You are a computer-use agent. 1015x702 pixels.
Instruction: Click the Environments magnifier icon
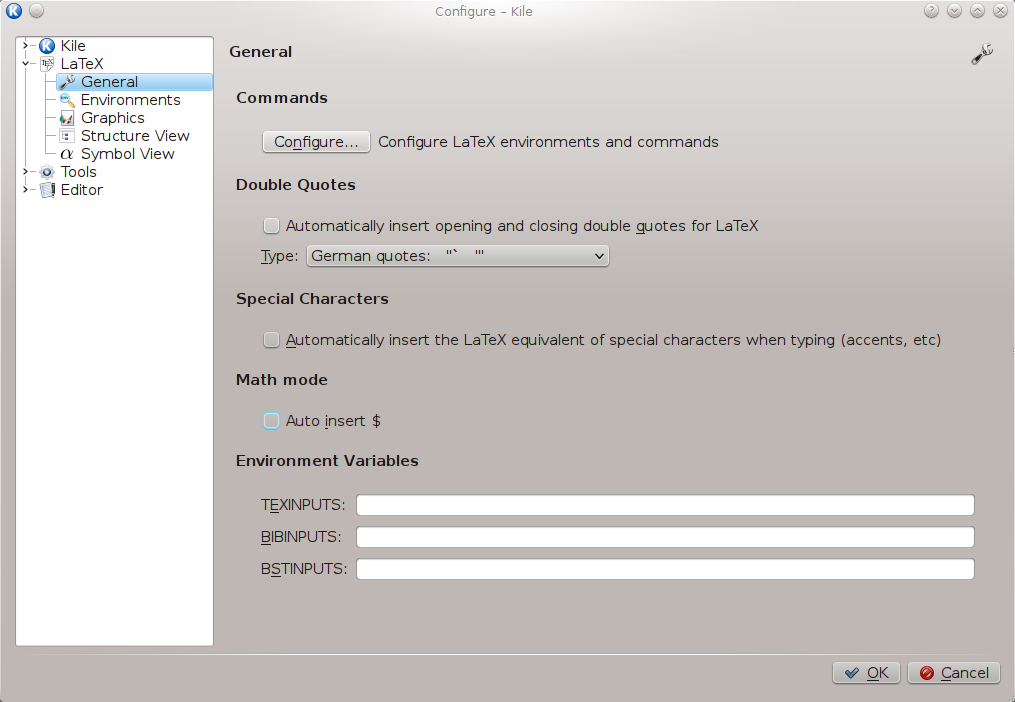67,100
